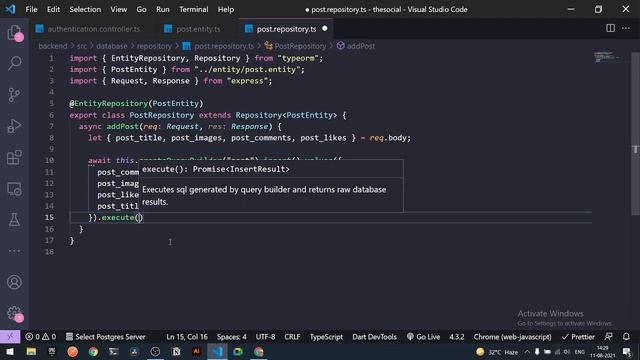
Task: Switch to VS Code taskbar icon
Action: [x=217, y=352]
